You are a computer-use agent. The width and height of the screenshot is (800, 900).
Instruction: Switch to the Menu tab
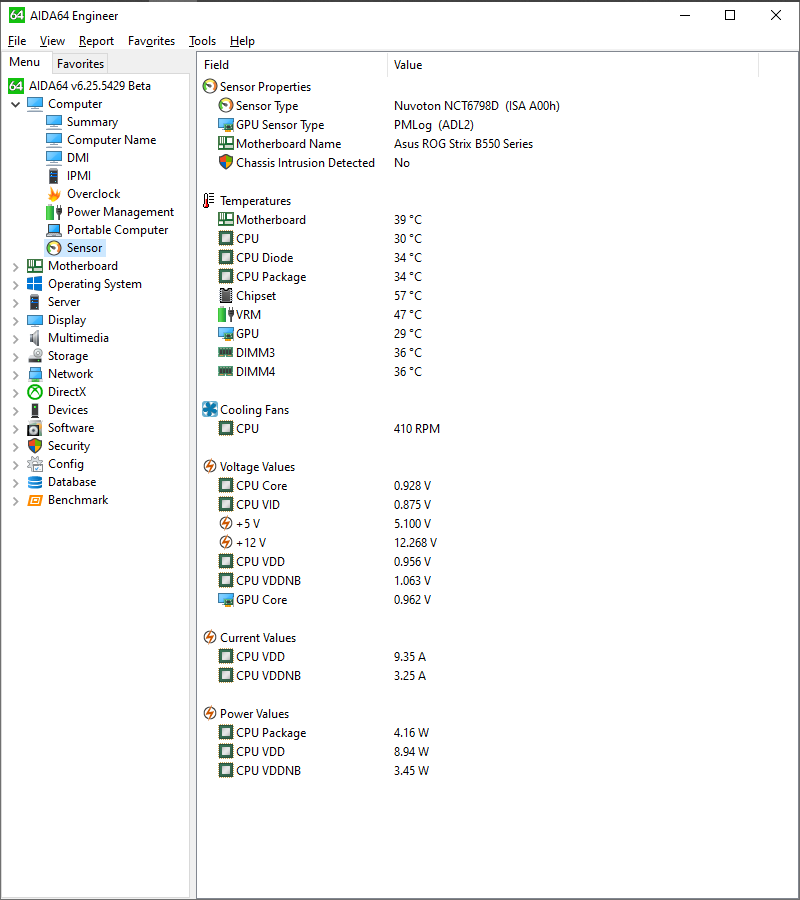pyautogui.click(x=25, y=62)
